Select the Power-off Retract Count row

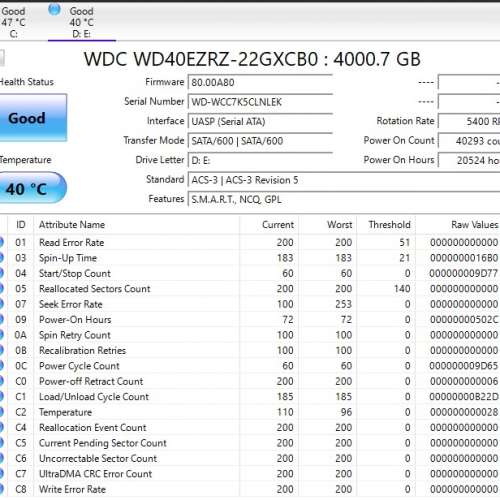pos(250,381)
